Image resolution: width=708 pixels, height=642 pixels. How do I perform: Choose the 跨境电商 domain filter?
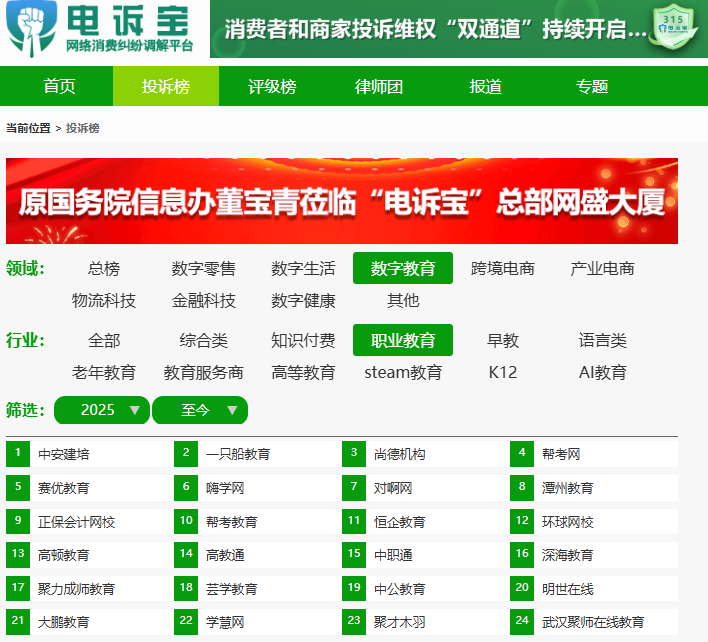pos(502,268)
